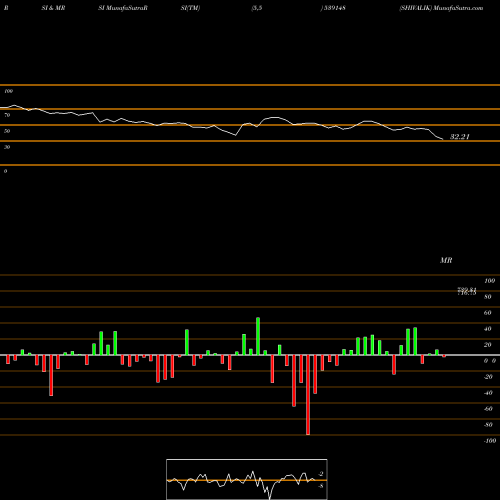Select the '539148' stock code text

[334, 8]
